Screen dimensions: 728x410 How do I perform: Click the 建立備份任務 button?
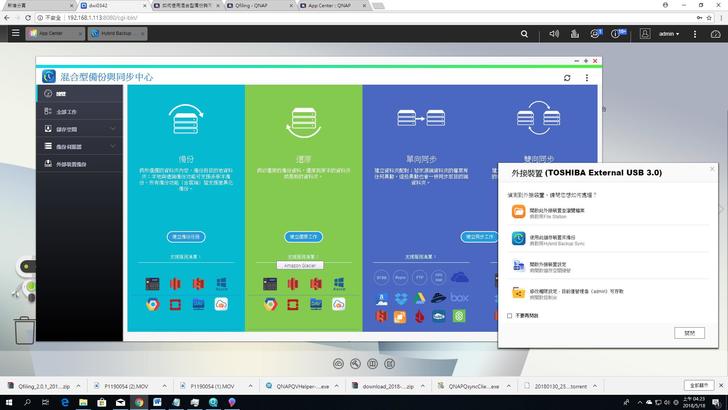[186, 237]
